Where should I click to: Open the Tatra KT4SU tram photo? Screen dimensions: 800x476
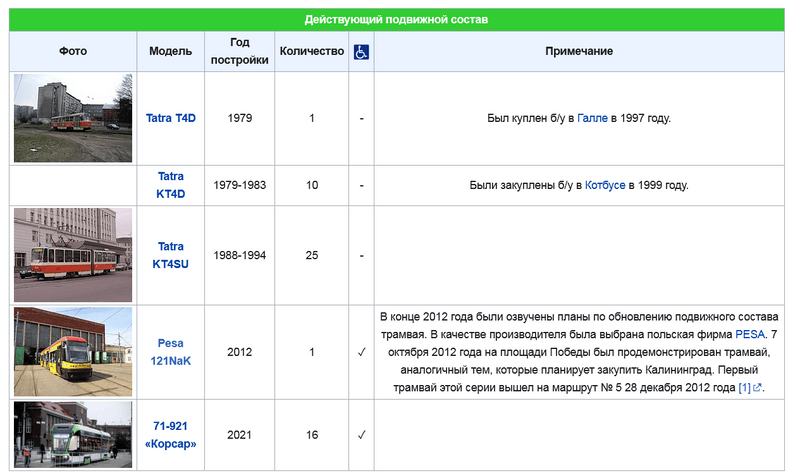click(73, 255)
